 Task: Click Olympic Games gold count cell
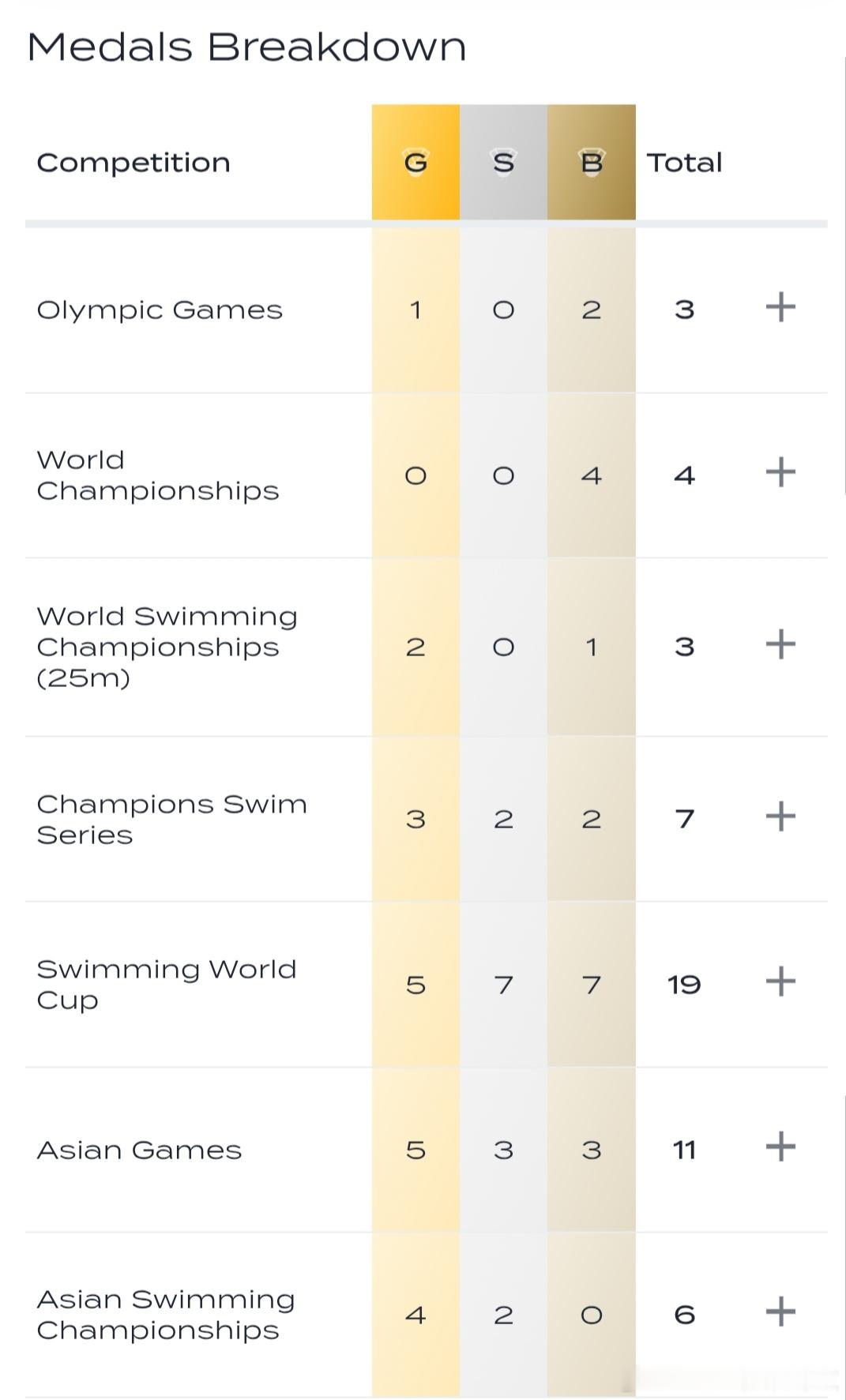[415, 310]
